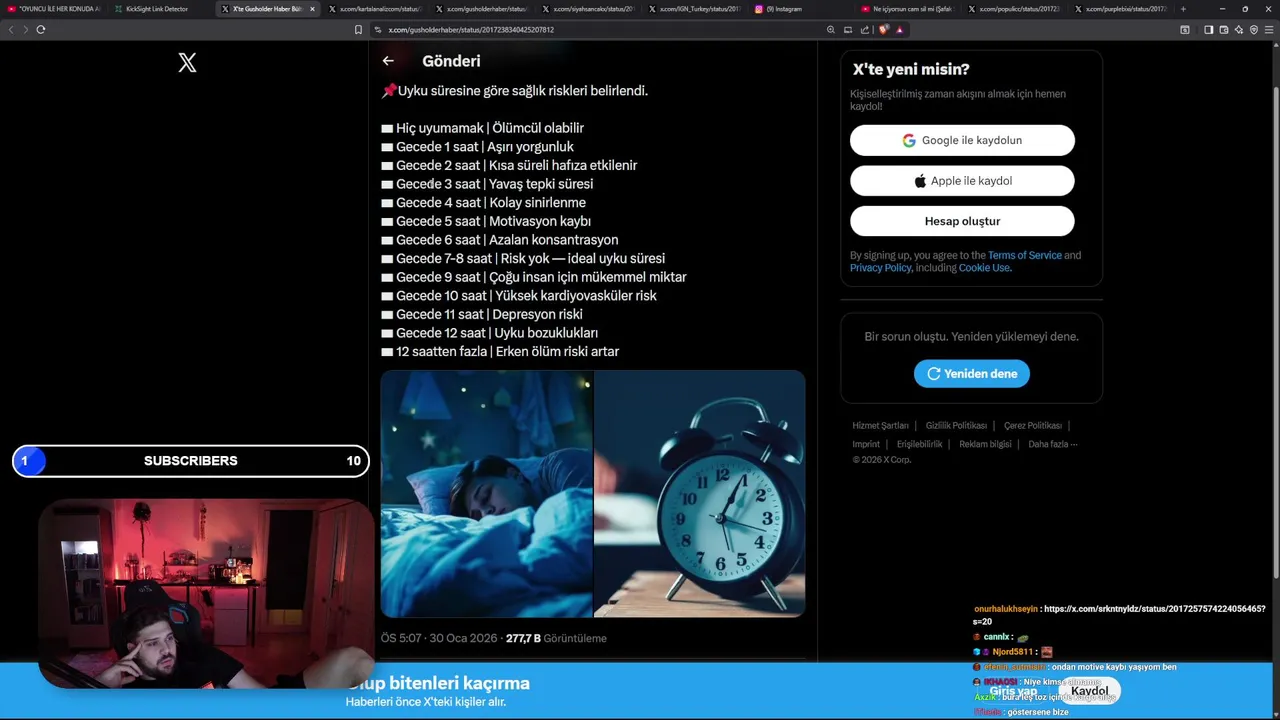Open the Brave Rewards triangle icon
This screenshot has width=1280, height=720.
coord(899,30)
